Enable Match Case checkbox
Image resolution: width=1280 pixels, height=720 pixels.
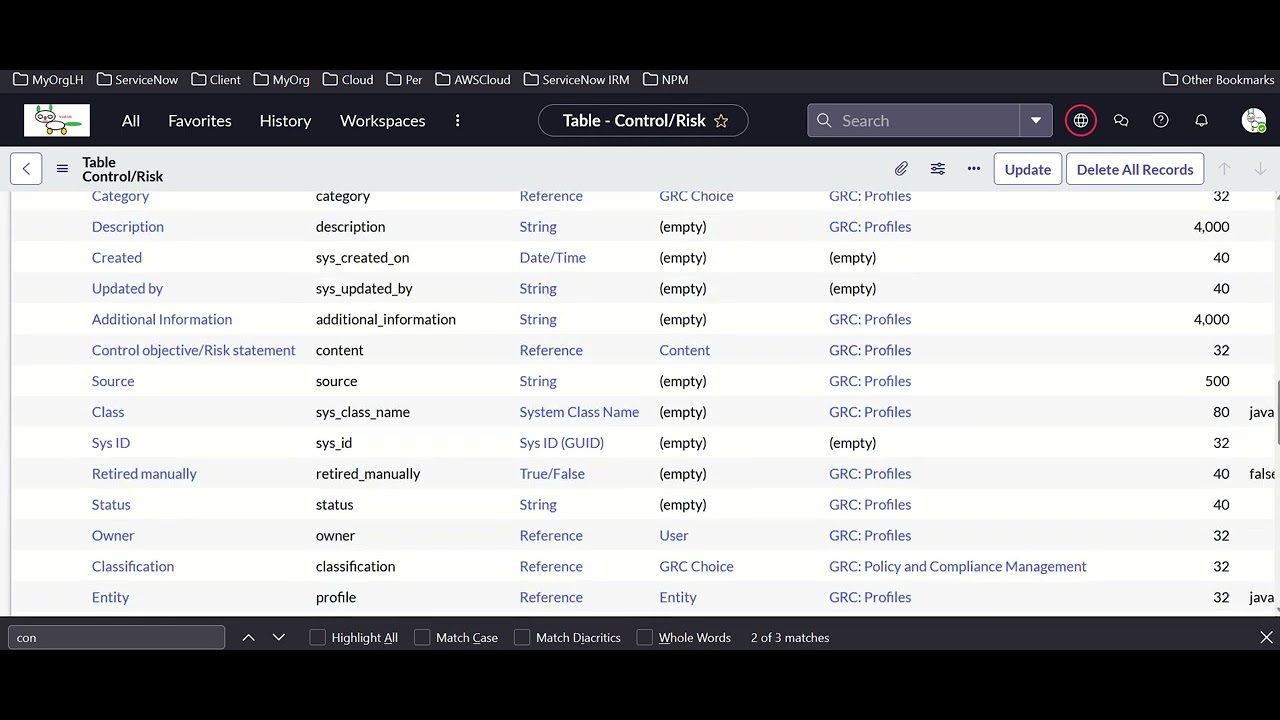[422, 637]
